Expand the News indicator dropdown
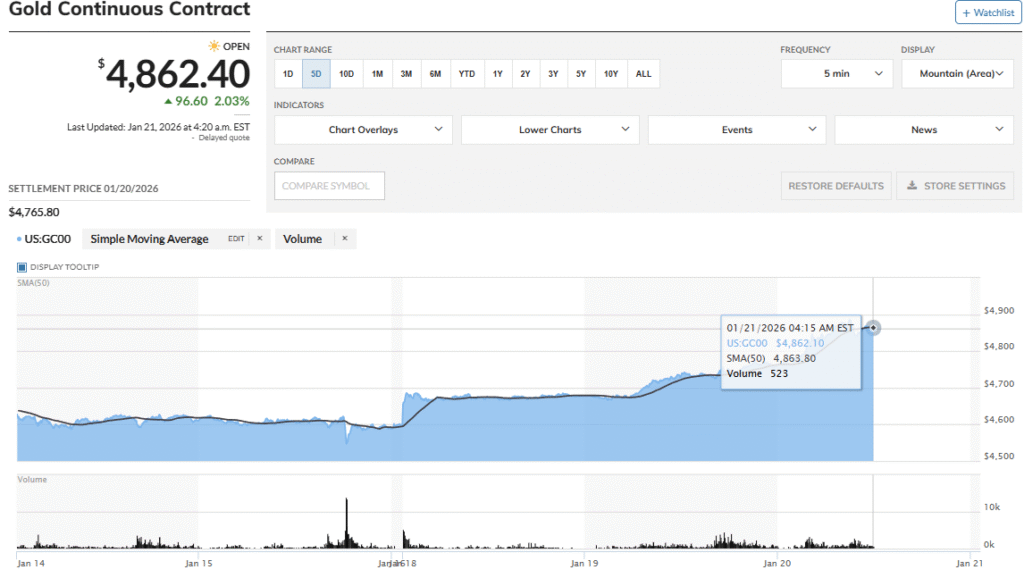The height and width of the screenshot is (578, 1024). 924,130
